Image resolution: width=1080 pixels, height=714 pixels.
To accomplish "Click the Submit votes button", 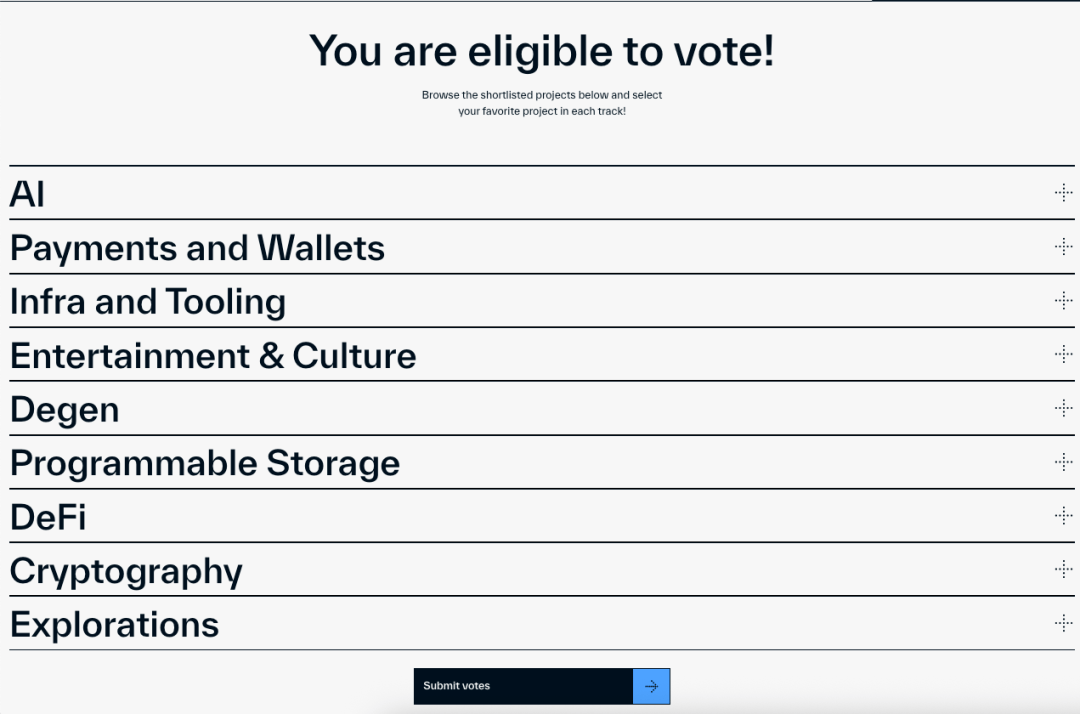I will coord(541,686).
